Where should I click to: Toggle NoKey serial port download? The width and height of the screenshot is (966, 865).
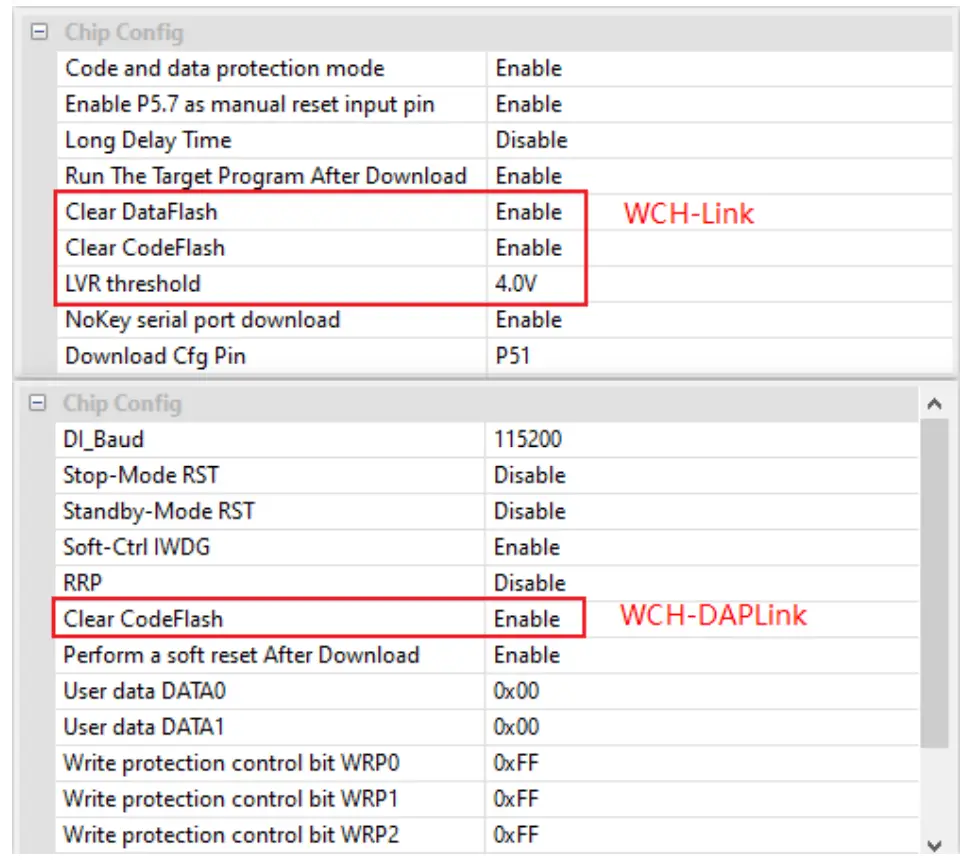click(x=540, y=320)
